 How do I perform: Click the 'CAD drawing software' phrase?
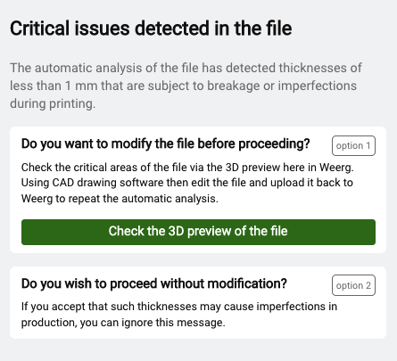106,183
